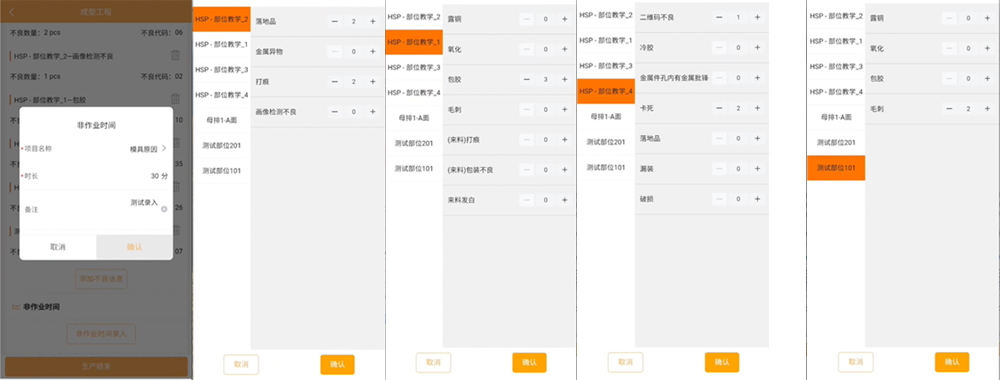Screen dimensions: 1000x380
Task: Confirm the screen with 测试部位101 highlighted
Action: [952, 362]
